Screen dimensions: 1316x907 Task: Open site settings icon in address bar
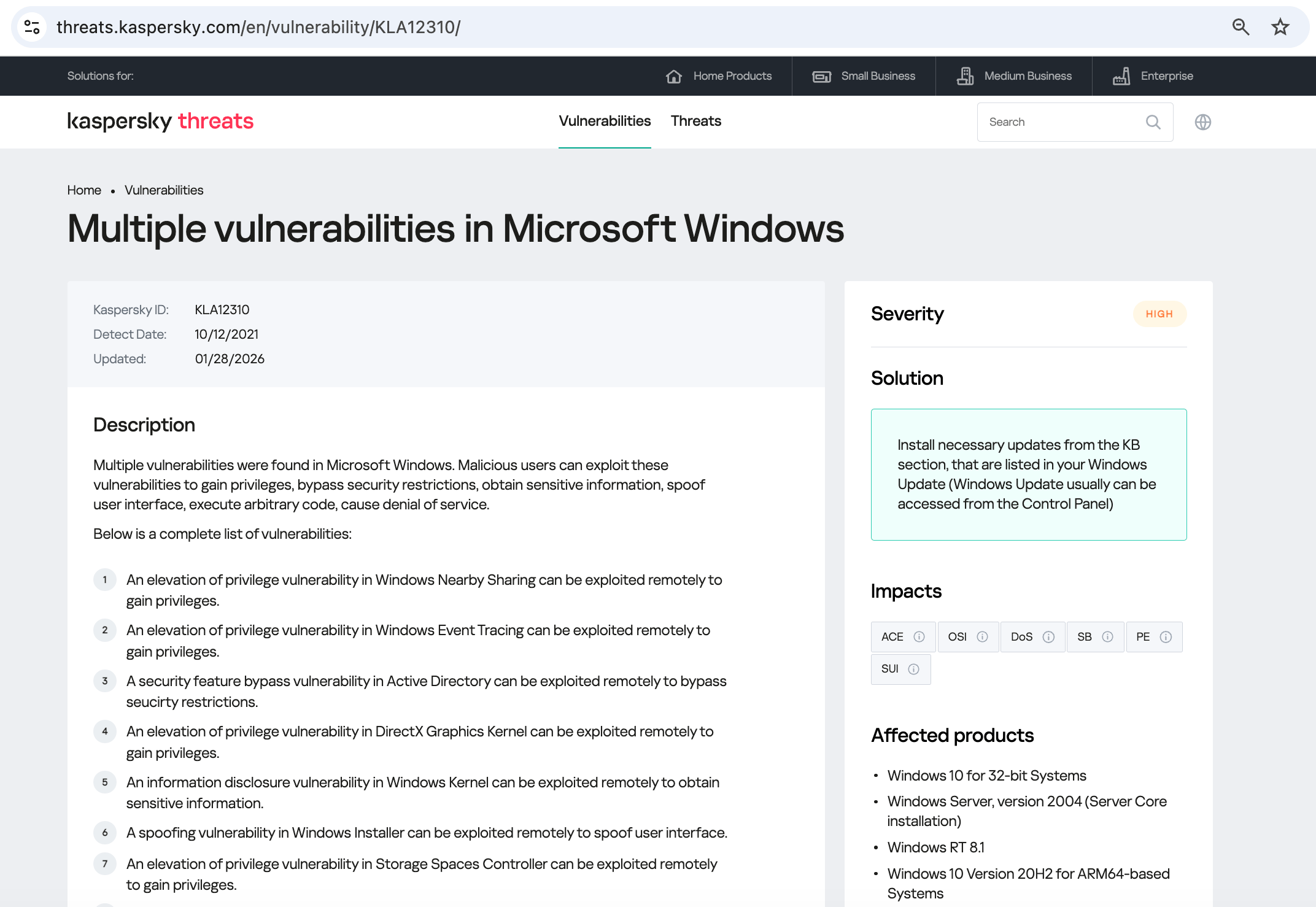(x=33, y=26)
